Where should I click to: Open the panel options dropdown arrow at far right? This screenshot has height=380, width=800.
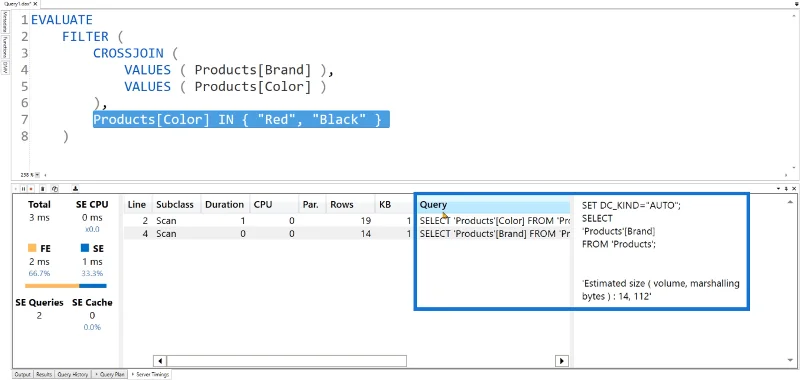[780, 188]
